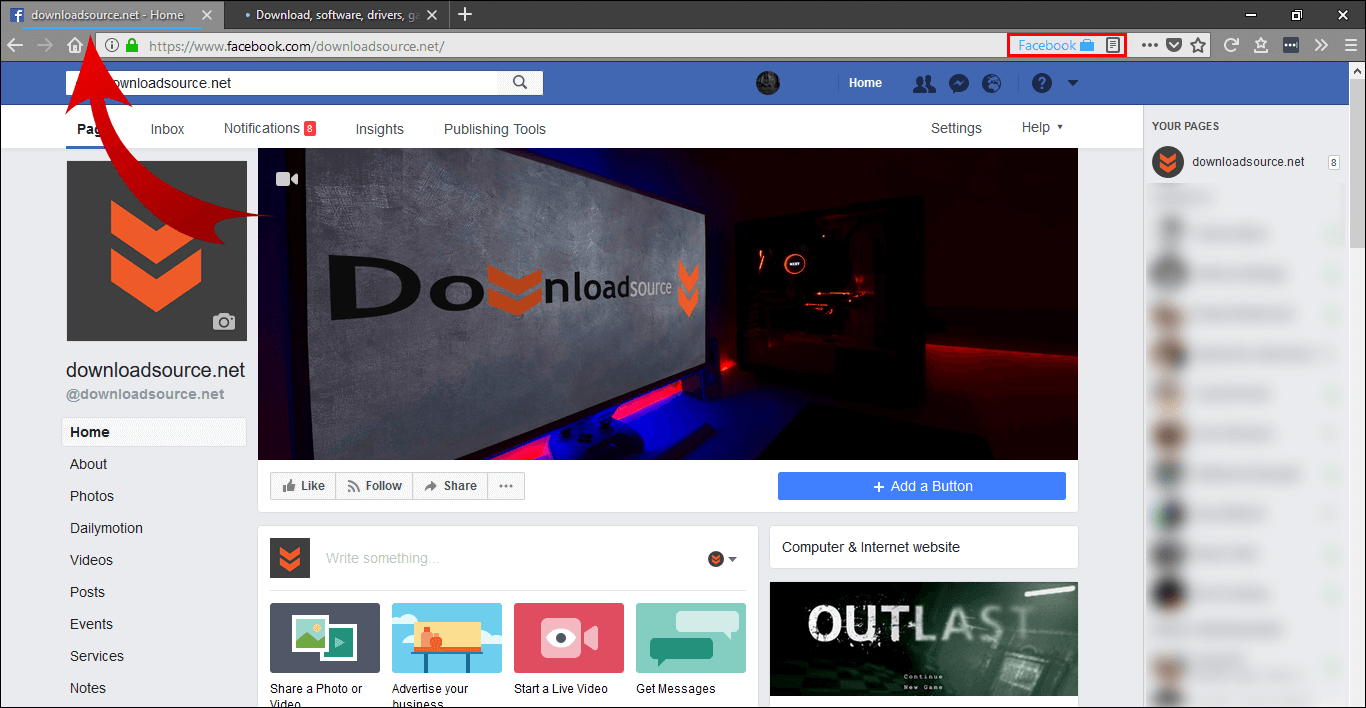Click the @downloadsource.net username

click(145, 394)
